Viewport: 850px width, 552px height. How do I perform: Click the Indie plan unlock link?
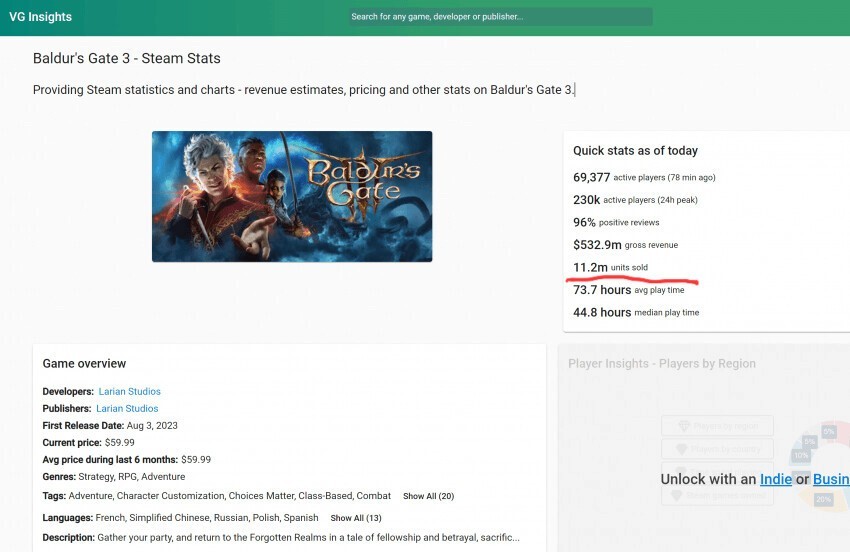[x=775, y=479]
